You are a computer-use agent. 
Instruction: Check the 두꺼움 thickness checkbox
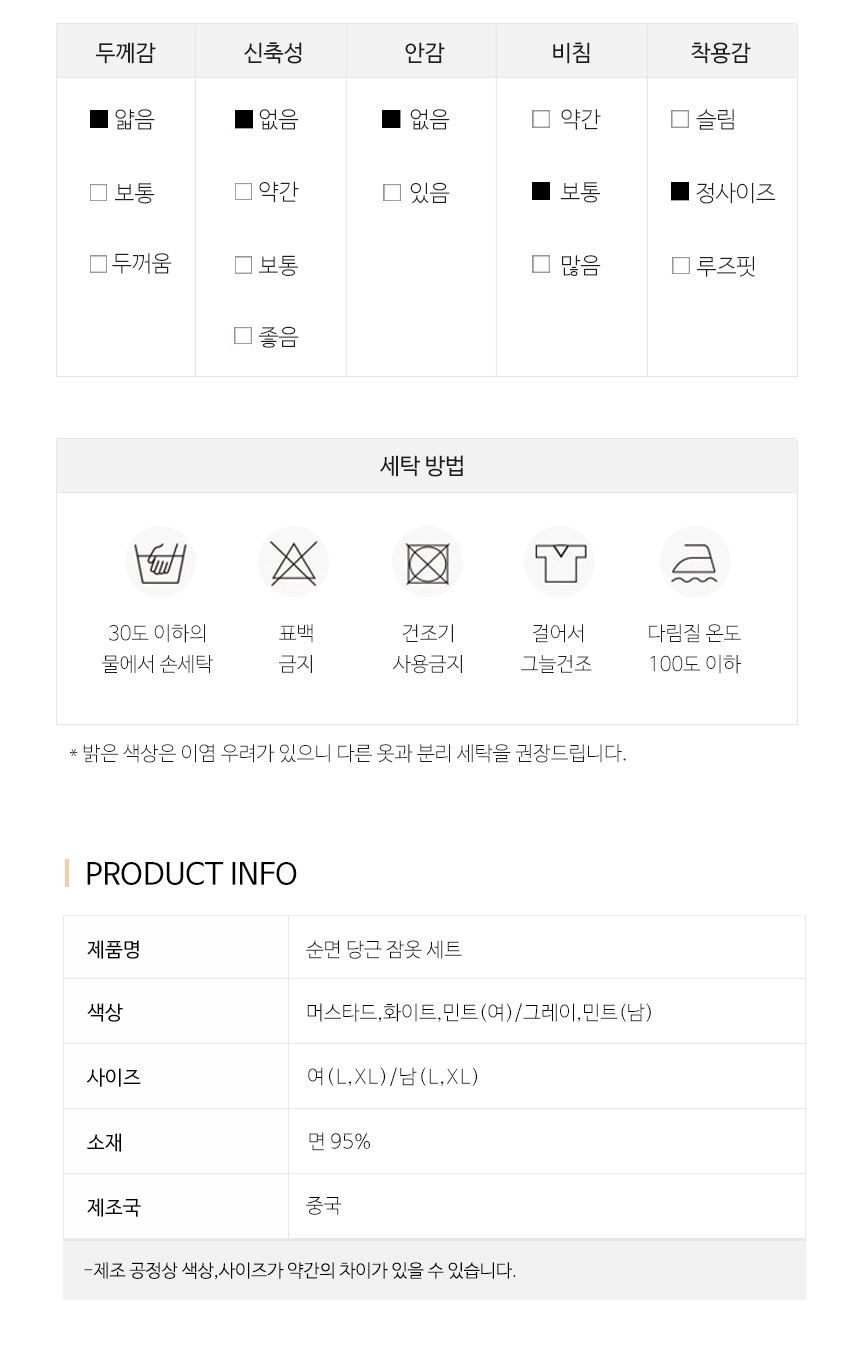tap(98, 264)
